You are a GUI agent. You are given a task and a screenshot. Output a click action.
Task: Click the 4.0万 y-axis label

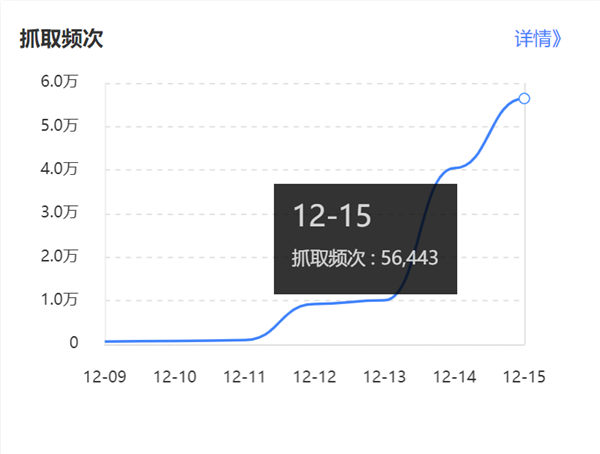point(60,169)
